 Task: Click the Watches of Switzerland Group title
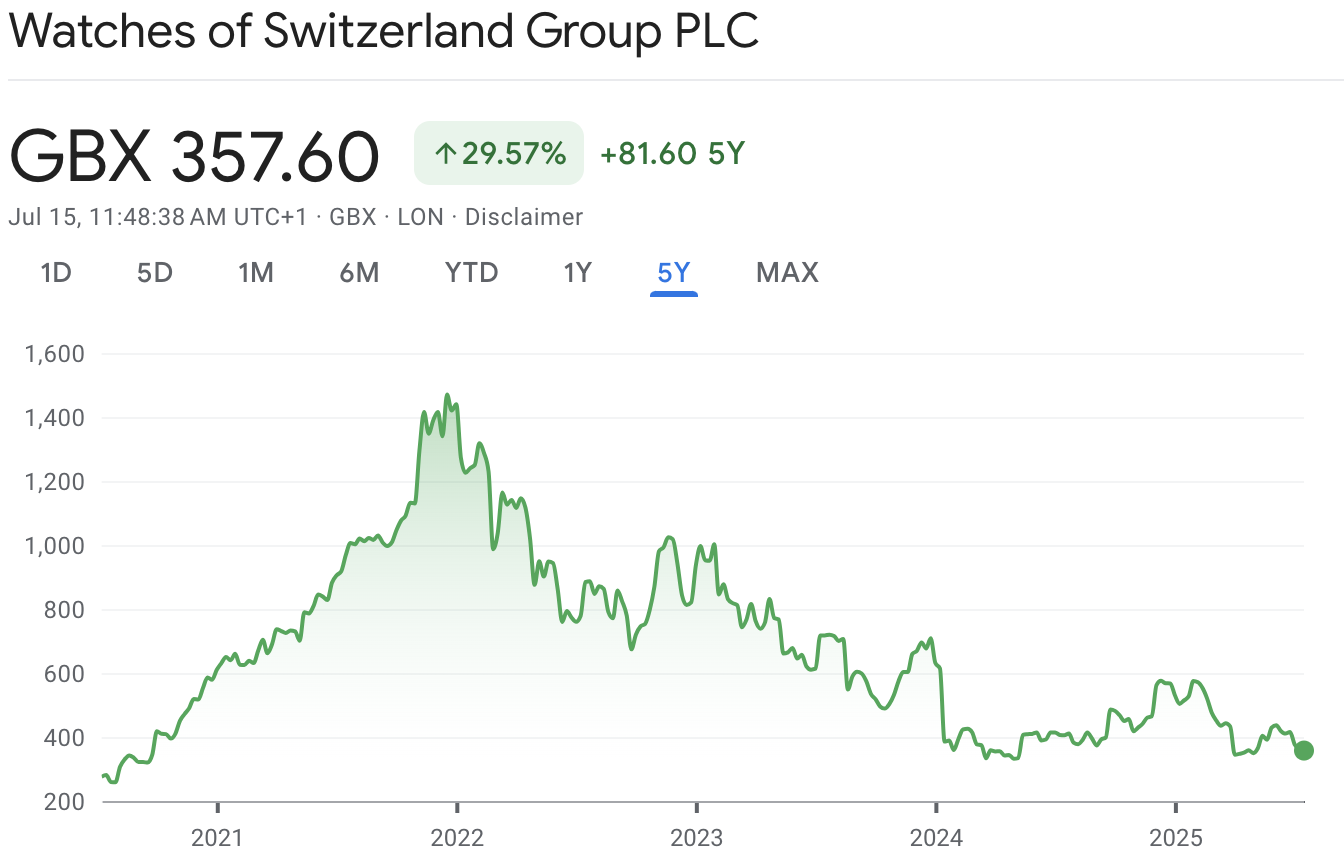[x=384, y=32]
